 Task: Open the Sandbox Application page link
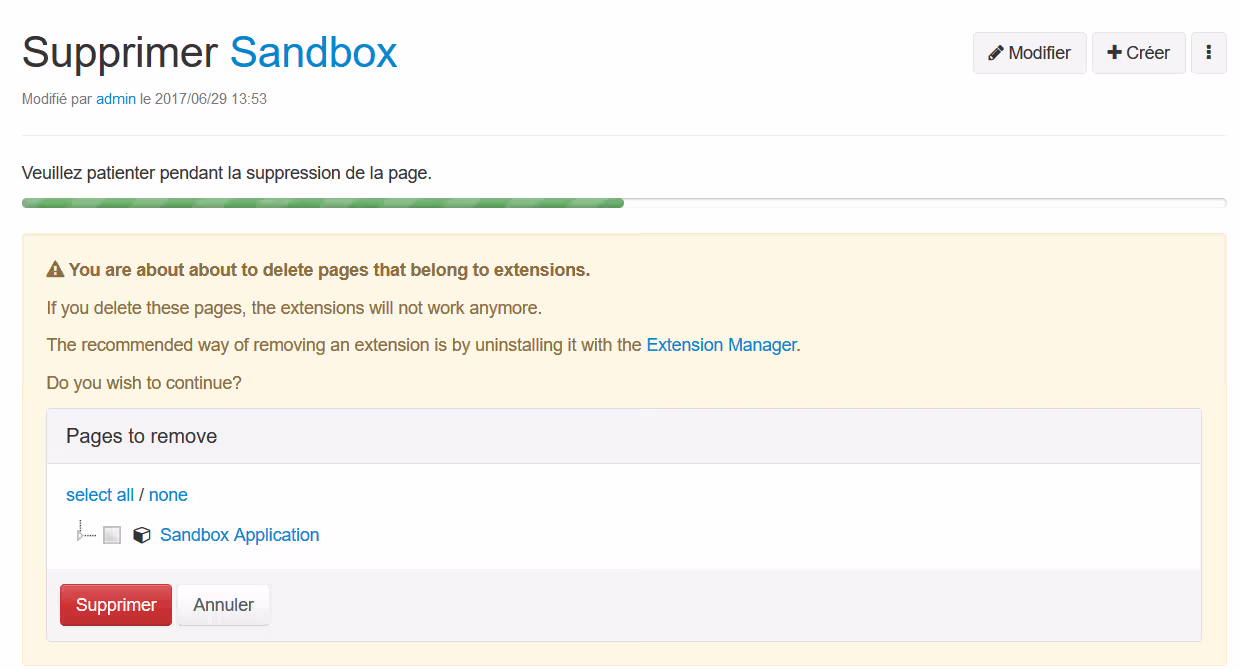[x=239, y=535]
